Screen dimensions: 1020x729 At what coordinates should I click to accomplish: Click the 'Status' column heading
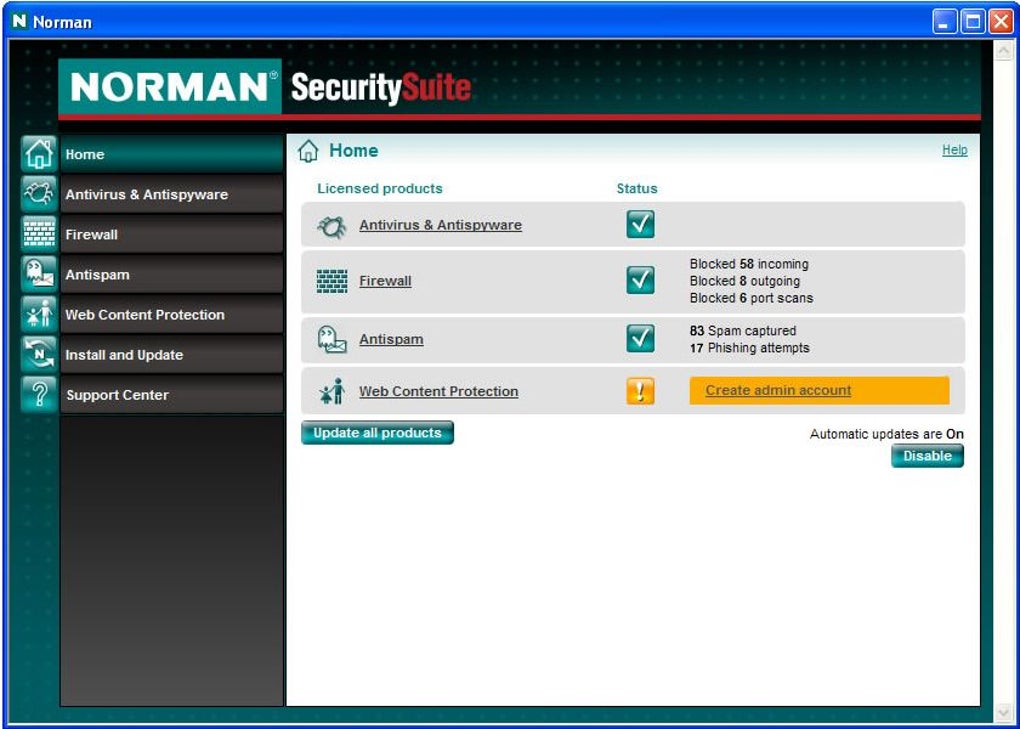637,189
